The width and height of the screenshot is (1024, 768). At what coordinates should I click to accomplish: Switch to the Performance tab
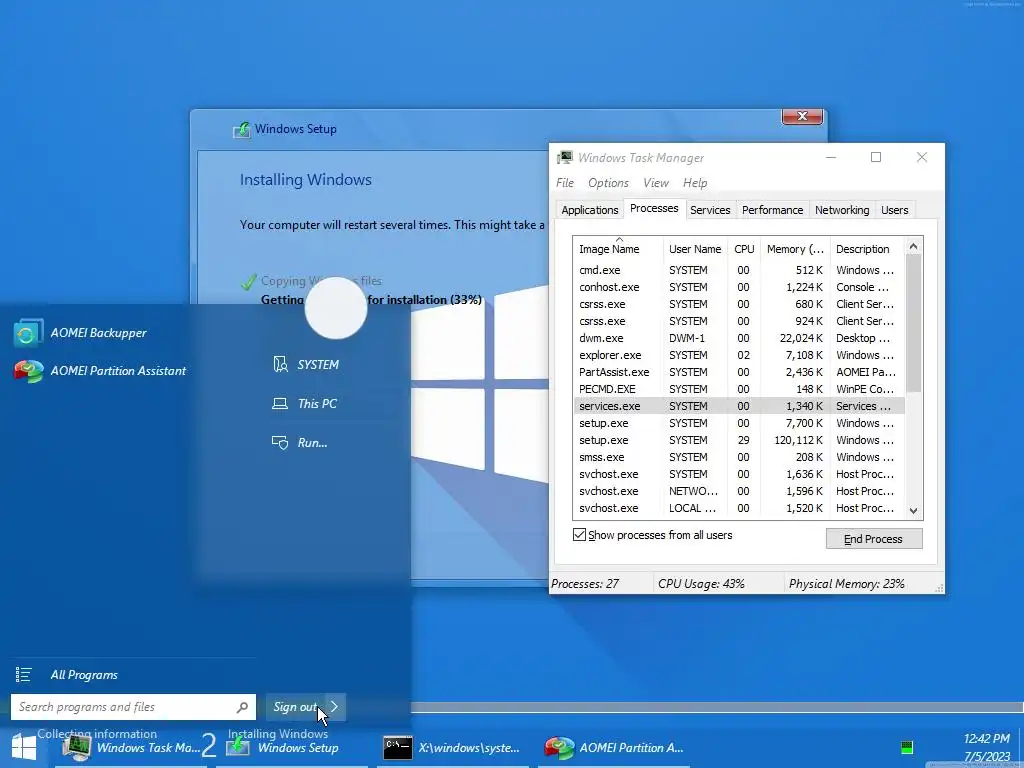(772, 210)
